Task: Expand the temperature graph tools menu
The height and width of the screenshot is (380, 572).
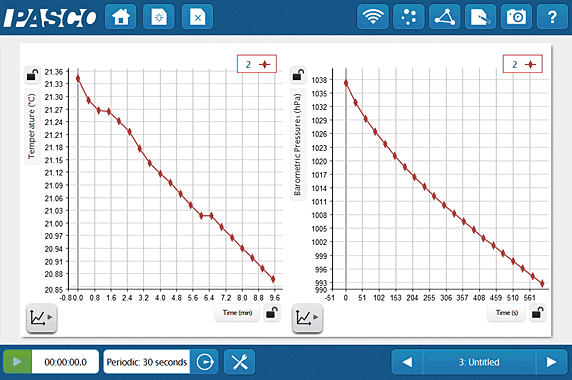Action: click(x=42, y=318)
